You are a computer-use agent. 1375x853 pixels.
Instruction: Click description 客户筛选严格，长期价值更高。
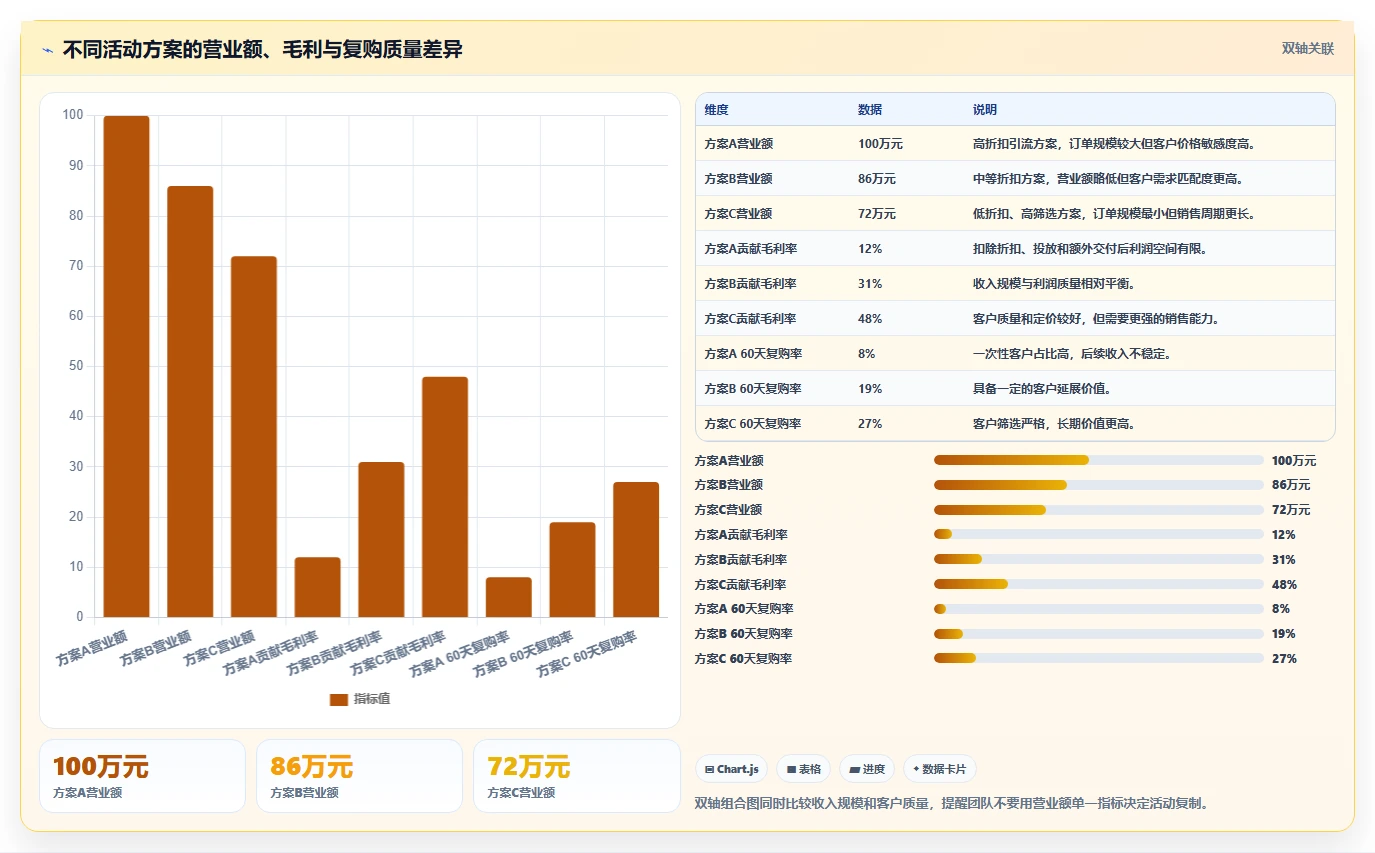point(1054,424)
